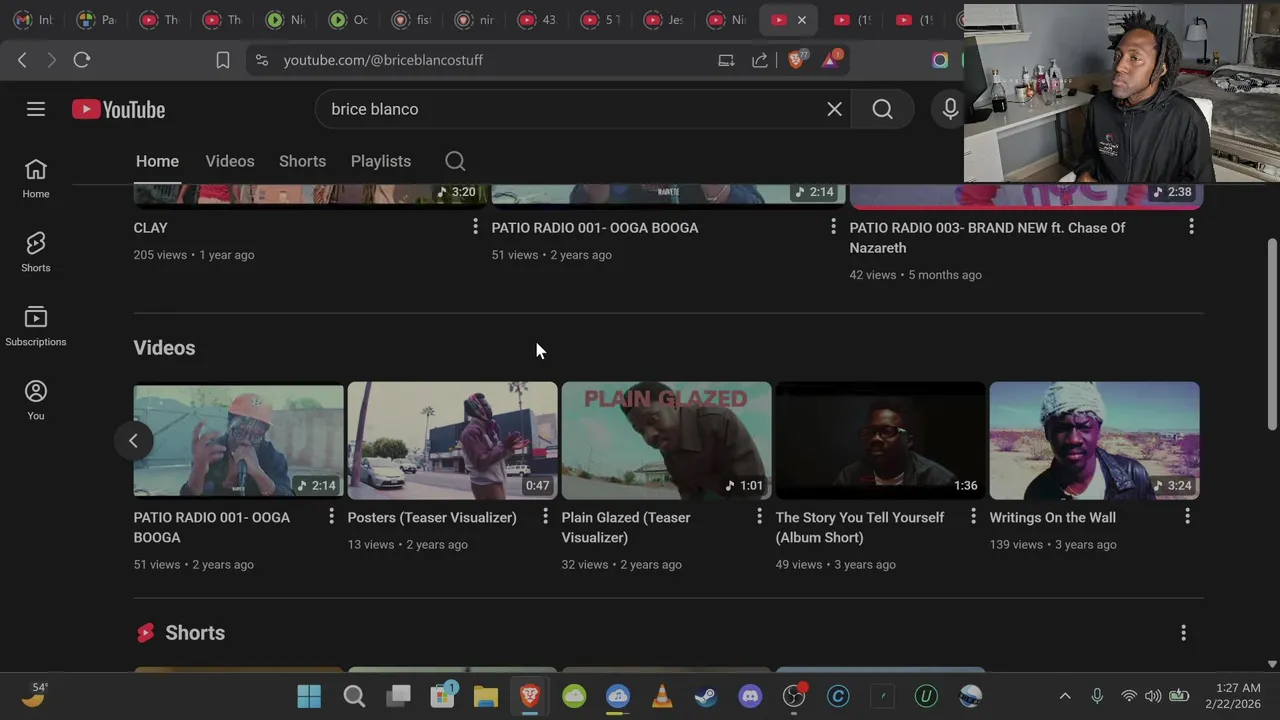Open the Shorts section options menu
The image size is (1280, 720).
tap(1183, 633)
